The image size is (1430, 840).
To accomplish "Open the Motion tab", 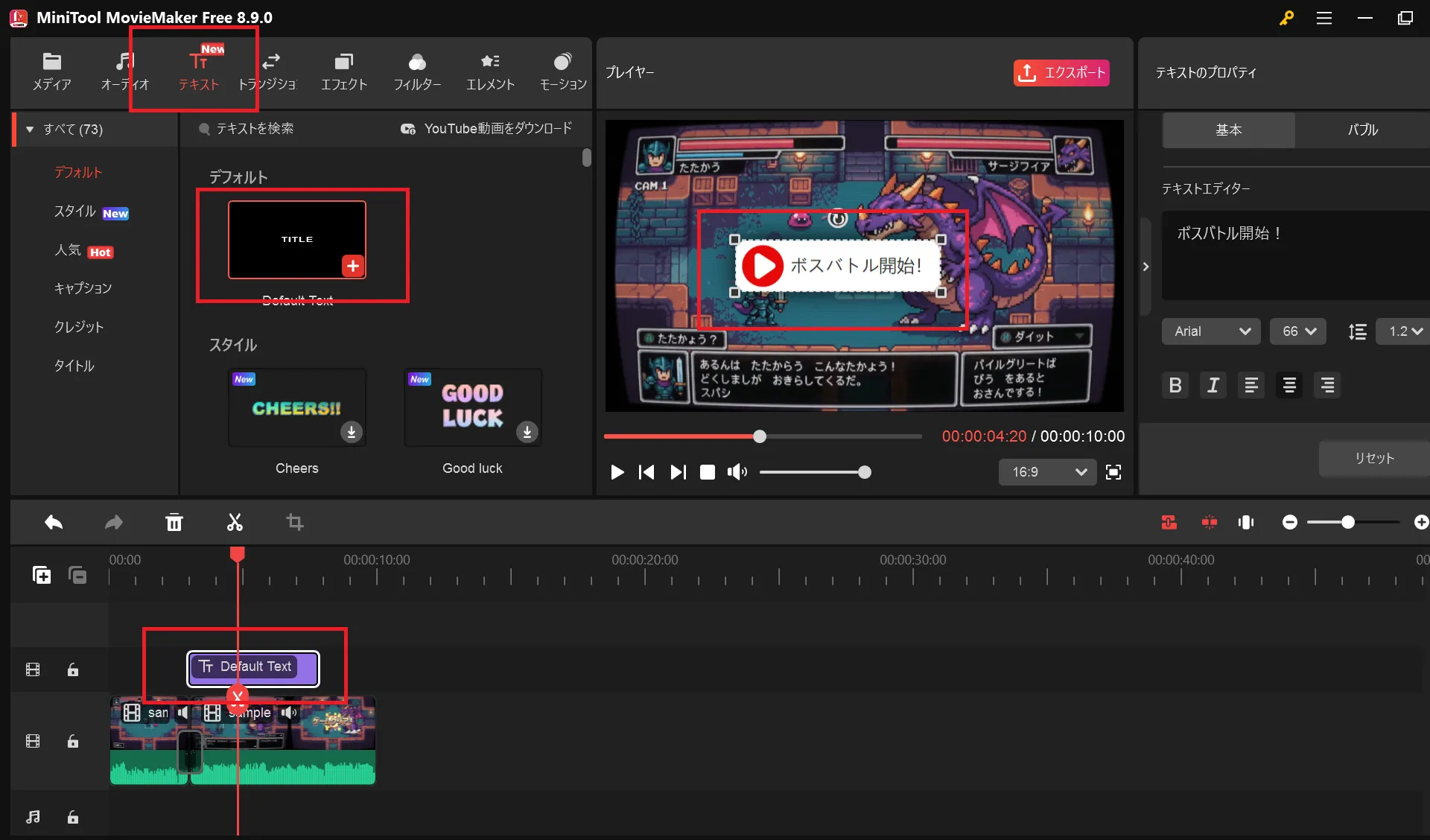I will [x=563, y=72].
